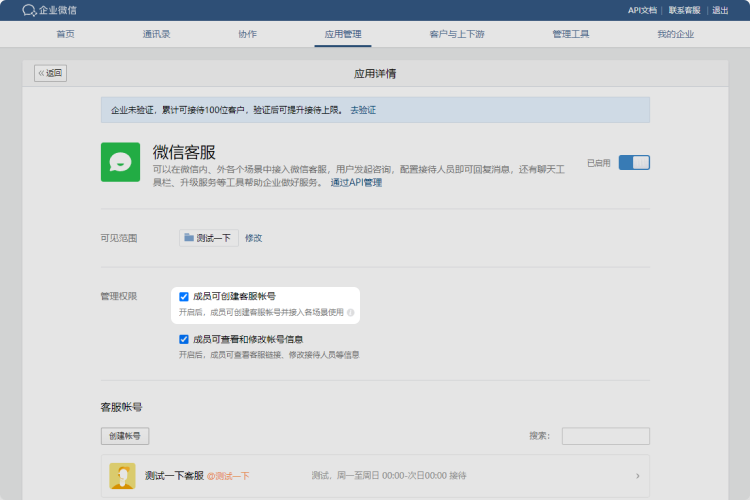Click the 周一至周日 00:00-次日00:00 接待 text
Viewport: 750px width, 500px height.
(401, 476)
